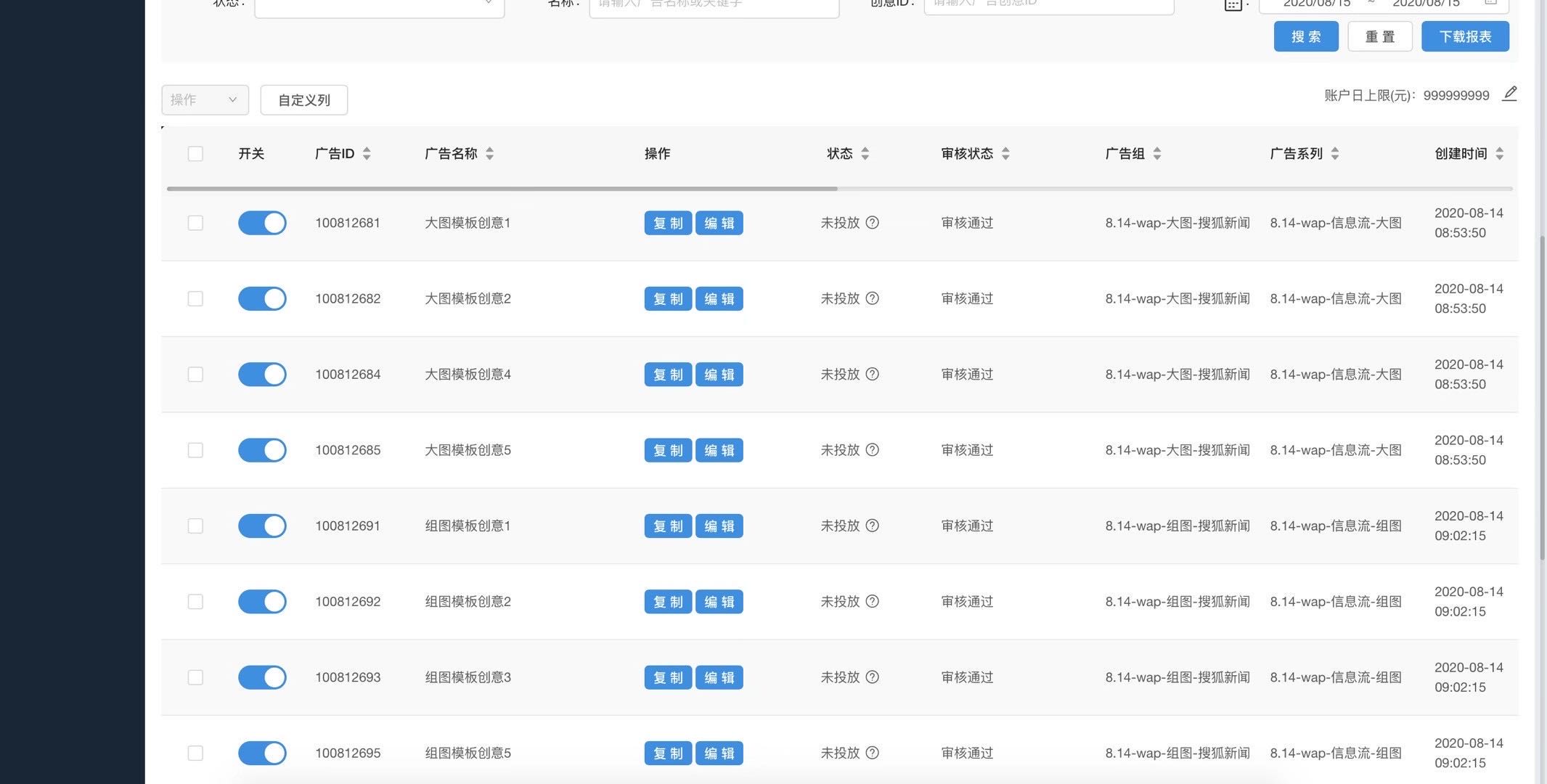This screenshot has width=1547, height=784.
Task: Click the horizontal table scrollbar
Action: 502,189
